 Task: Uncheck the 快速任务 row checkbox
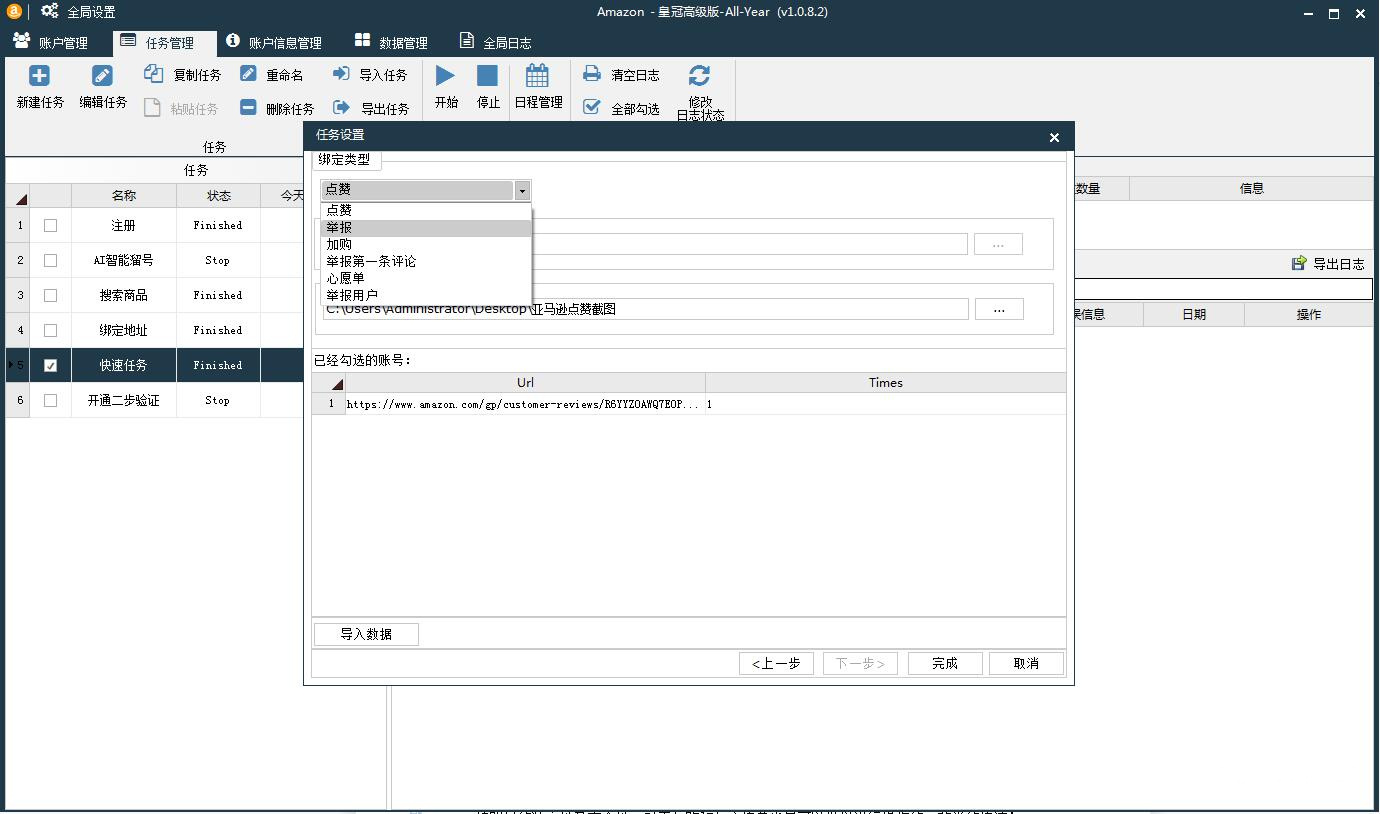[x=50, y=366]
